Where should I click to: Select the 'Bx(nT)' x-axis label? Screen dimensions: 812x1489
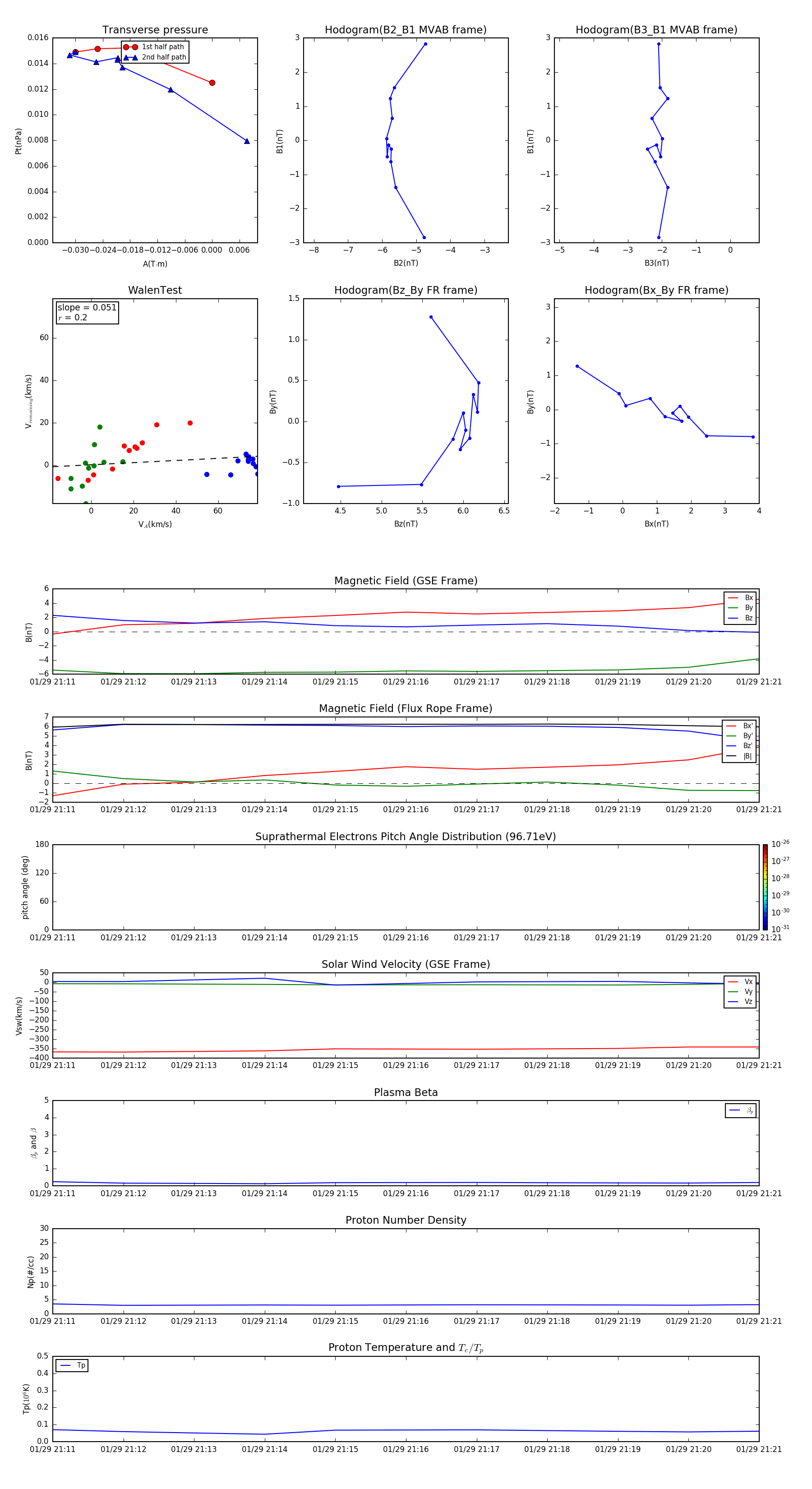tap(656, 524)
